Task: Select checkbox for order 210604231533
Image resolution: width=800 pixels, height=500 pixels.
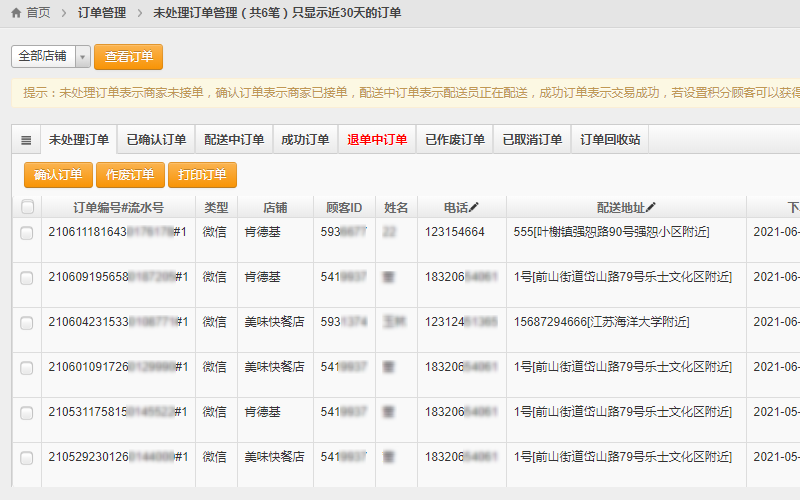Action: 27,323
